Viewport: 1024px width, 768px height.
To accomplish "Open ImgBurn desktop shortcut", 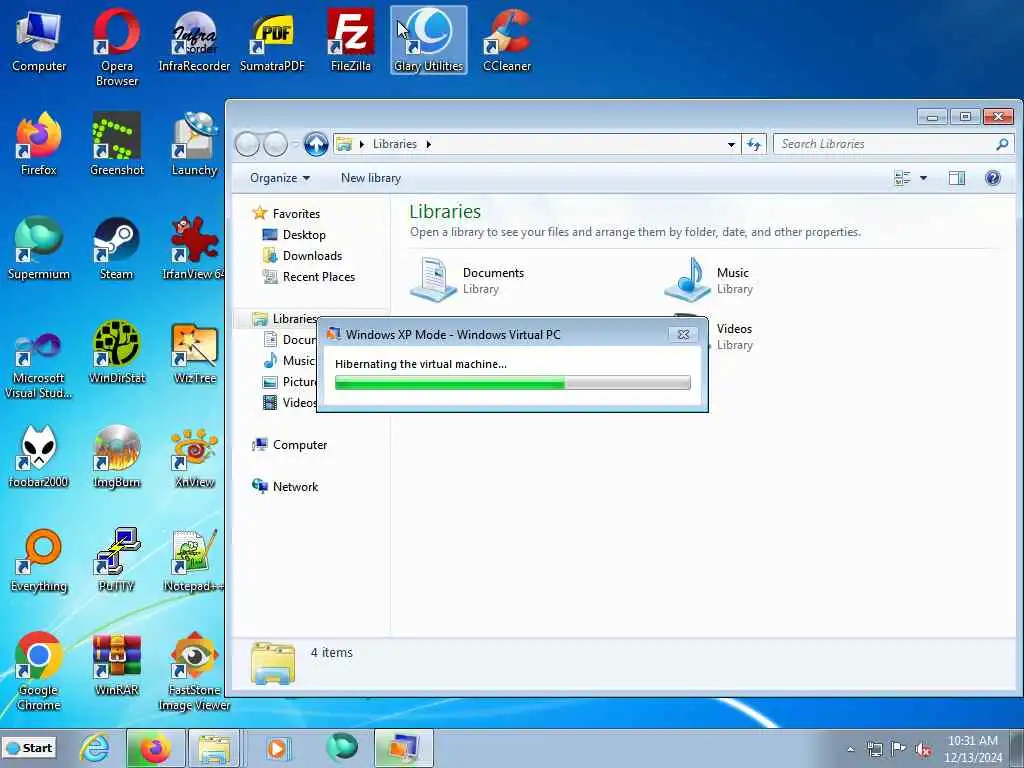I will click(116, 456).
